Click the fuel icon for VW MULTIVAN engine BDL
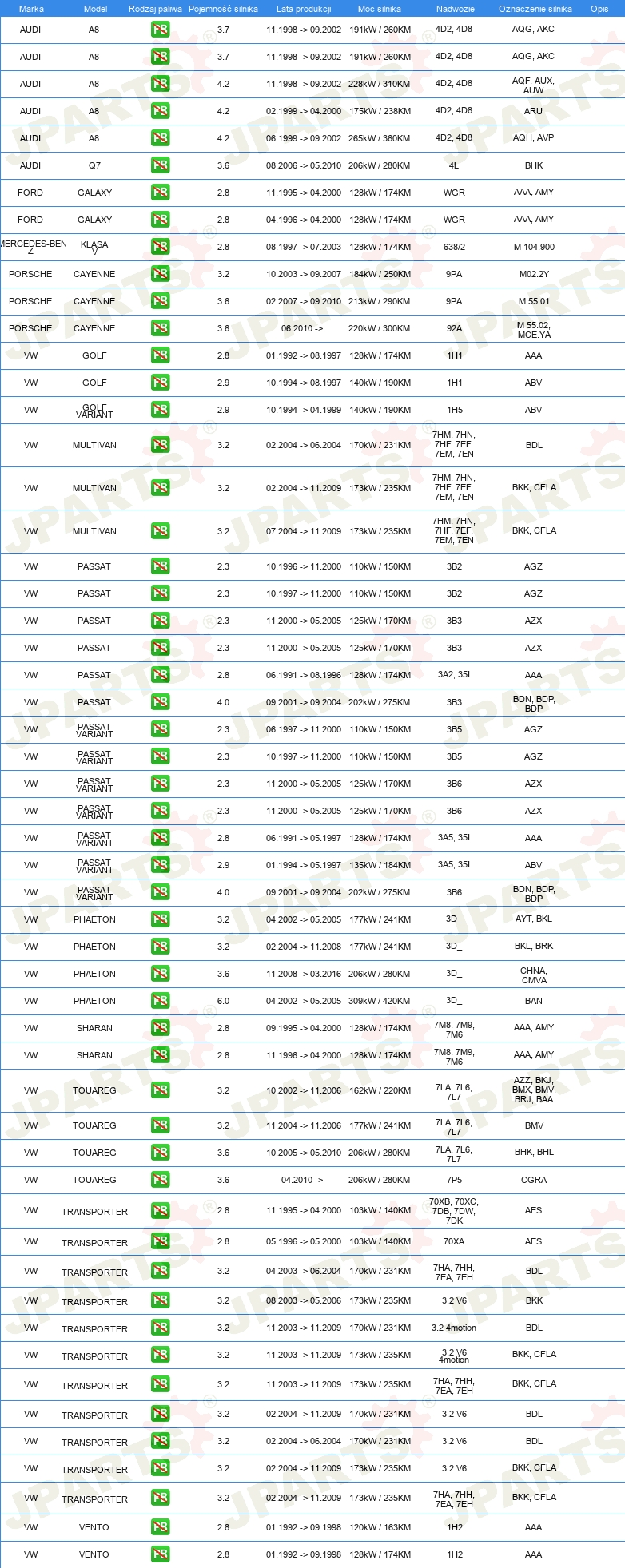 (160, 445)
